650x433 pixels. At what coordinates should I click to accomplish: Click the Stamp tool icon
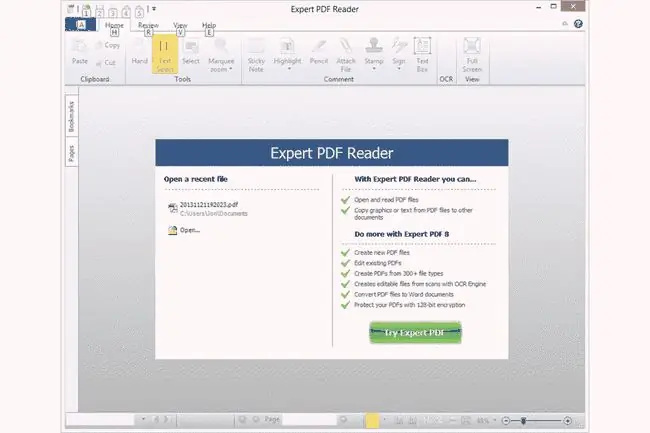tap(374, 46)
